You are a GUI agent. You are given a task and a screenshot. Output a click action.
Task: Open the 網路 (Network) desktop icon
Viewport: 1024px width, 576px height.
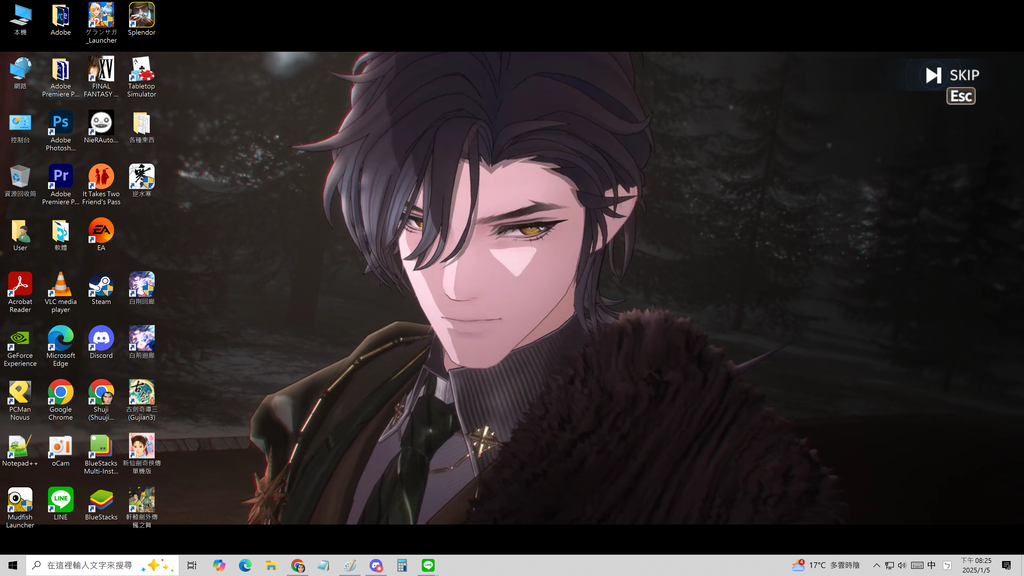pyautogui.click(x=20, y=73)
